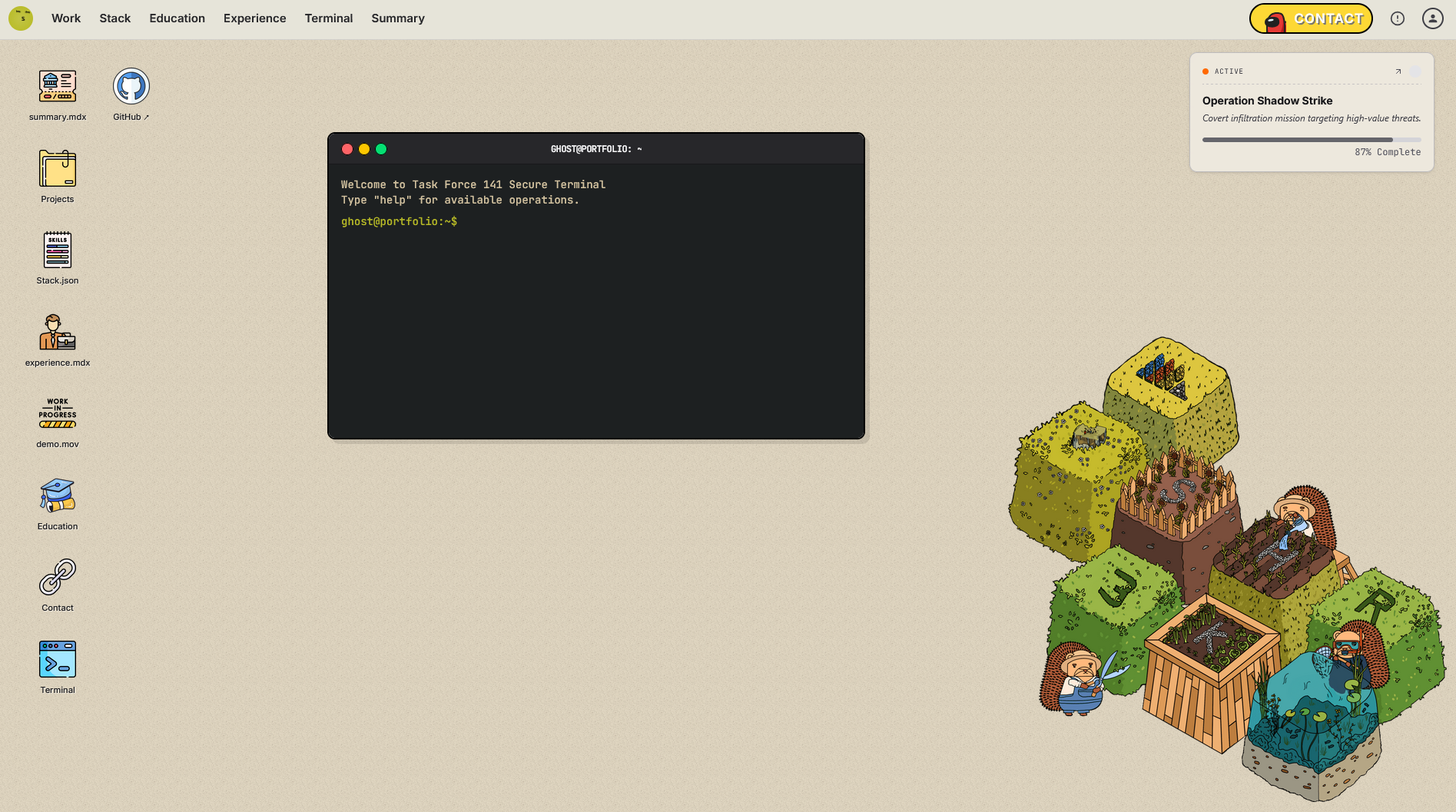This screenshot has width=1456, height=812.
Task: Click the user profile icon in header
Action: (x=1432, y=18)
